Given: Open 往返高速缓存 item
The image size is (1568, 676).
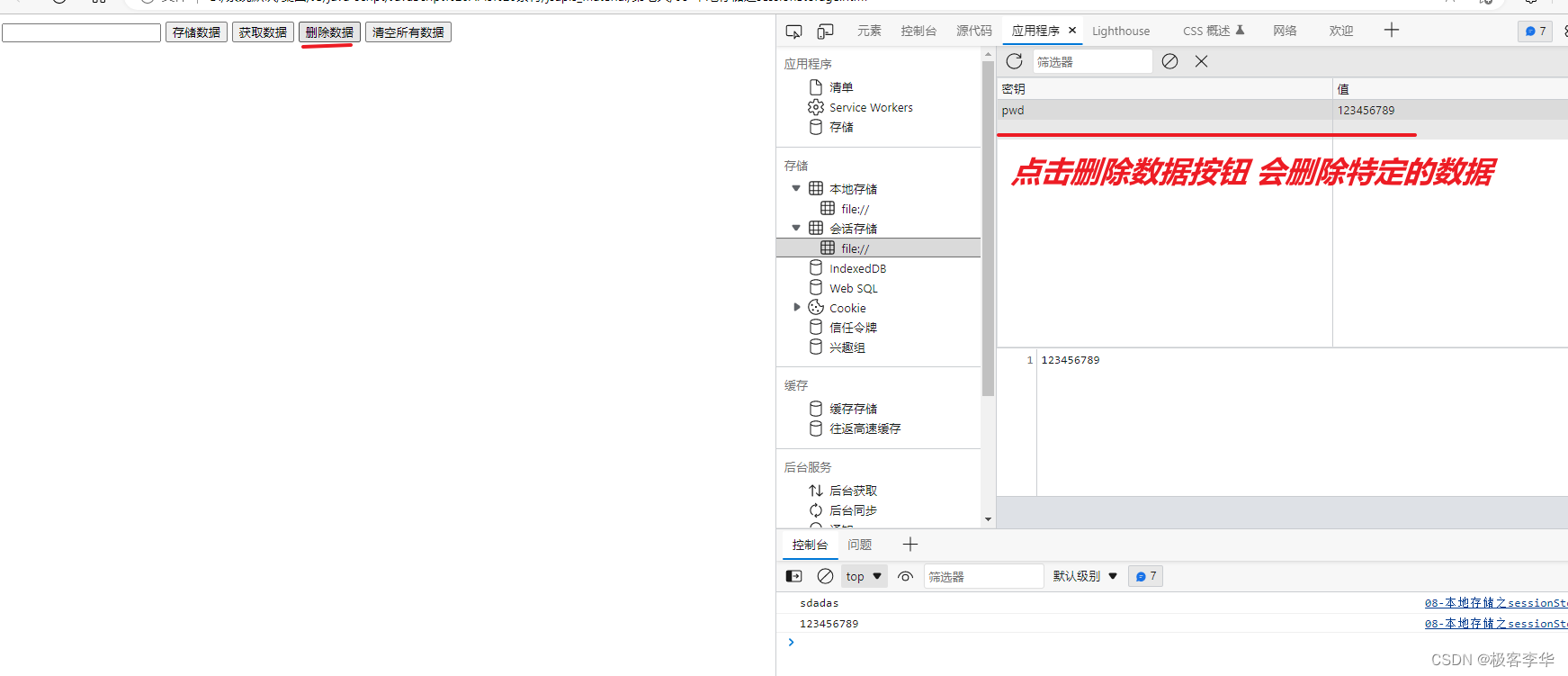Looking at the screenshot, I should tap(865, 428).
